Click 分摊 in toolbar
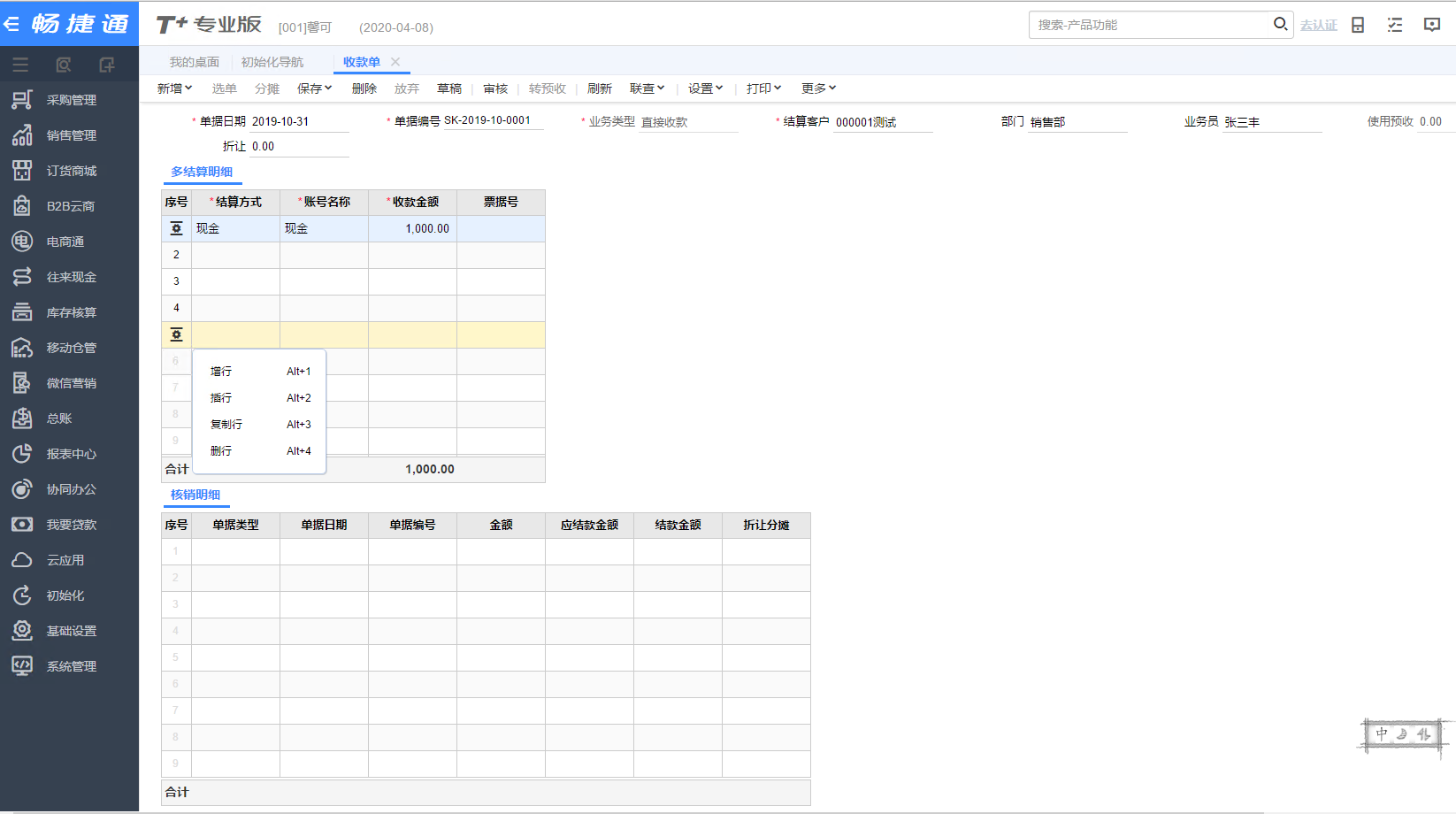1456x814 pixels. pos(267,88)
